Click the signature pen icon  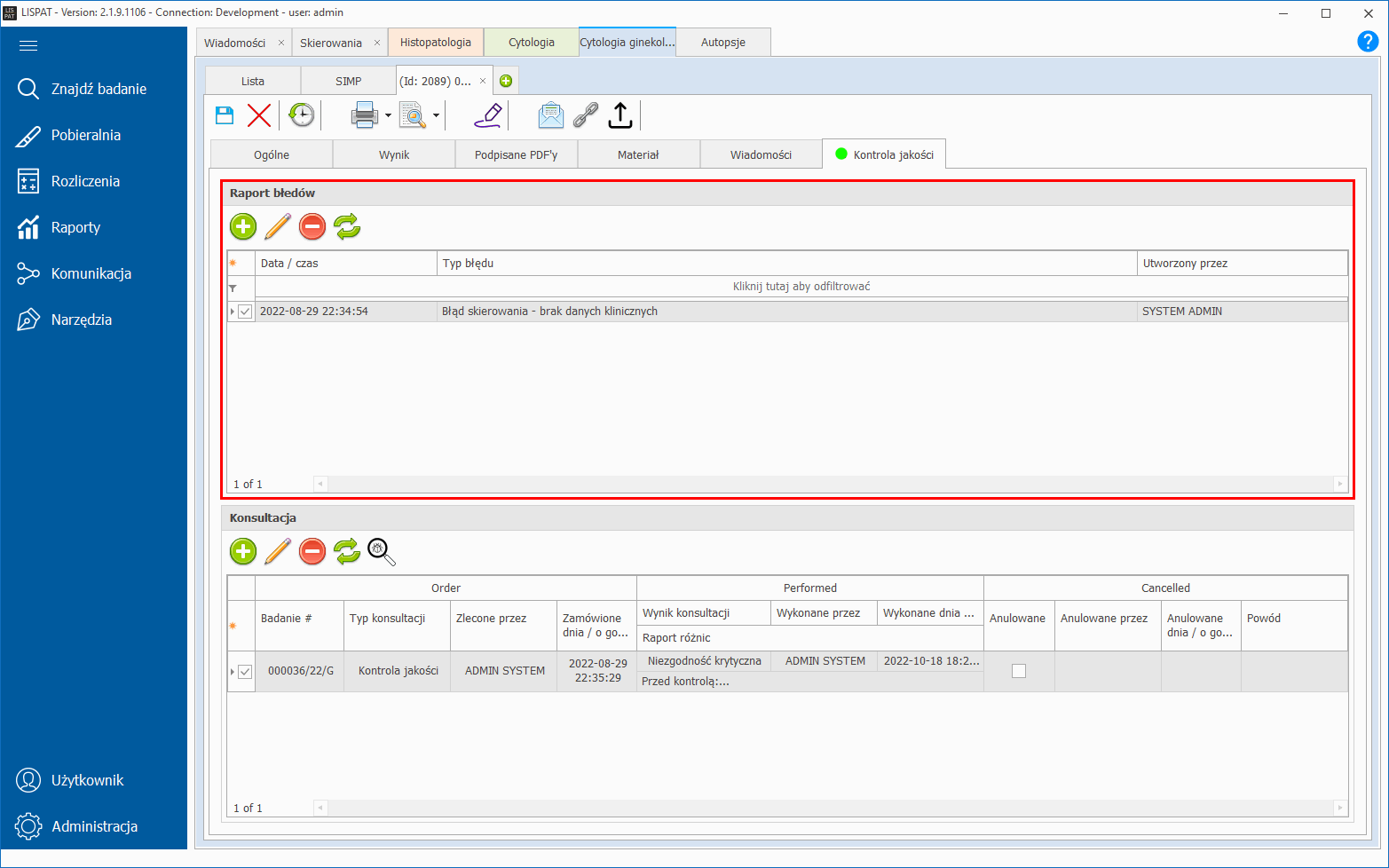[x=487, y=115]
